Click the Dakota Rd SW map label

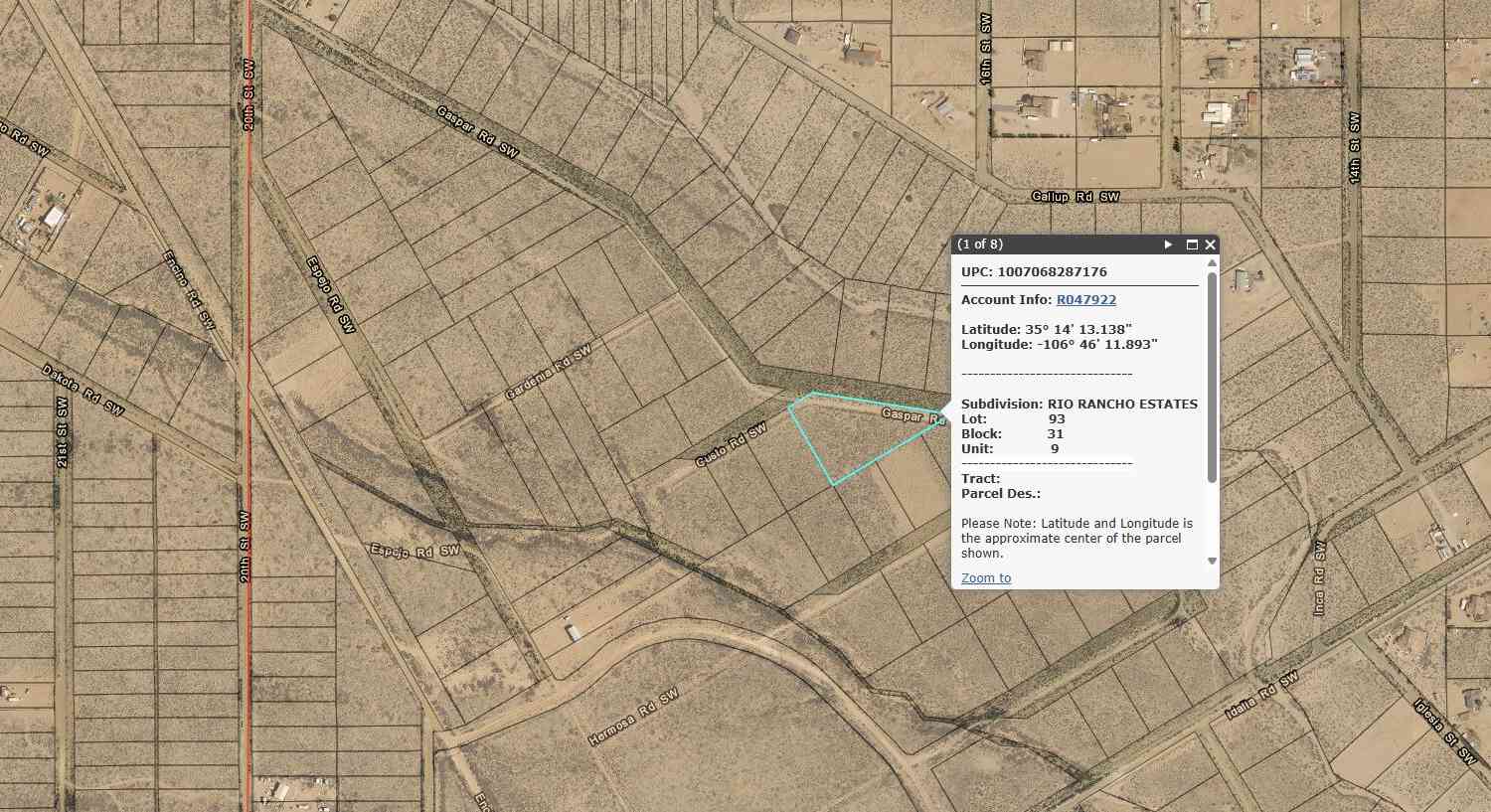83,389
